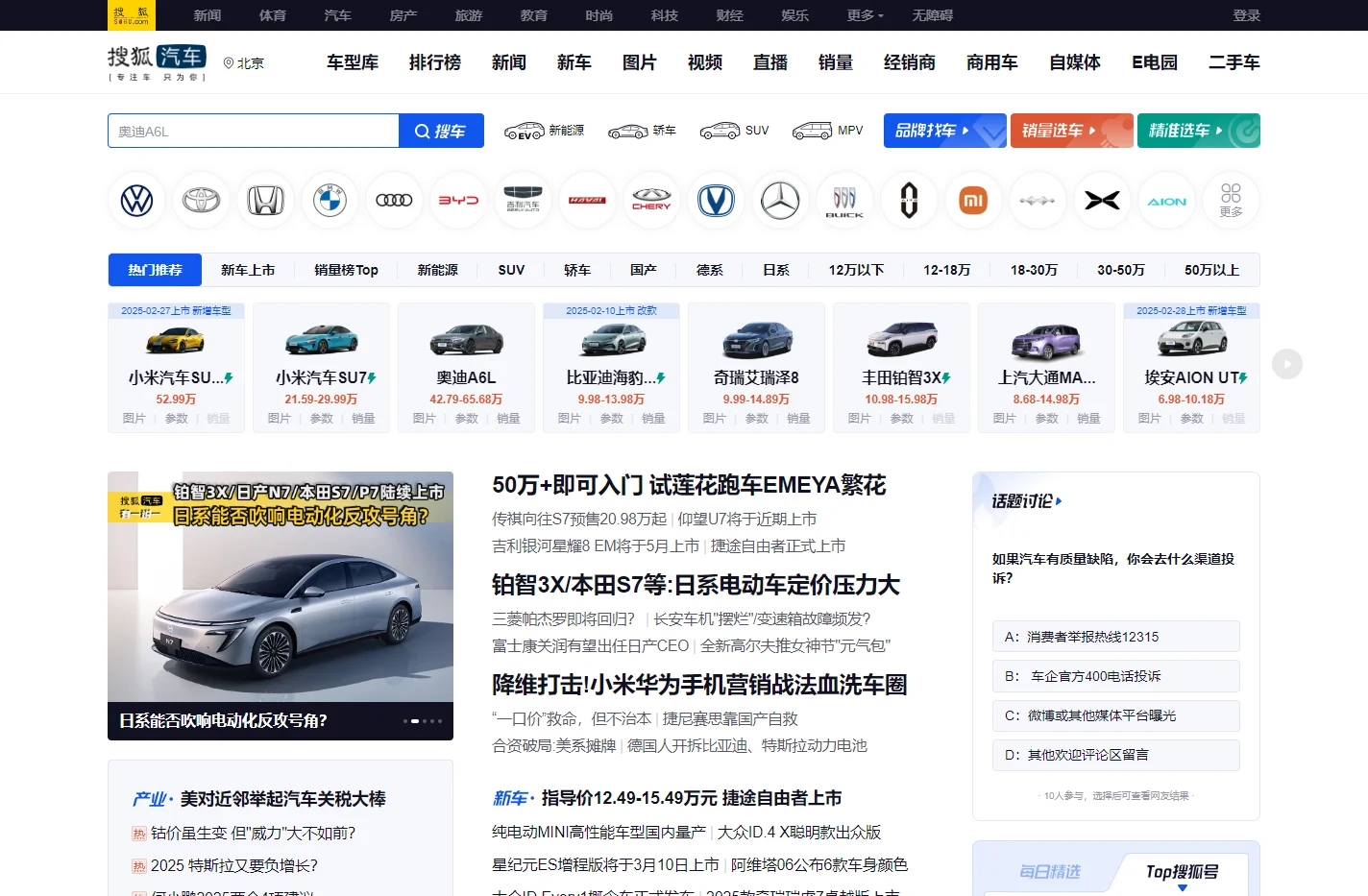
Task: Open 财经 in the top bar
Action: 730,15
